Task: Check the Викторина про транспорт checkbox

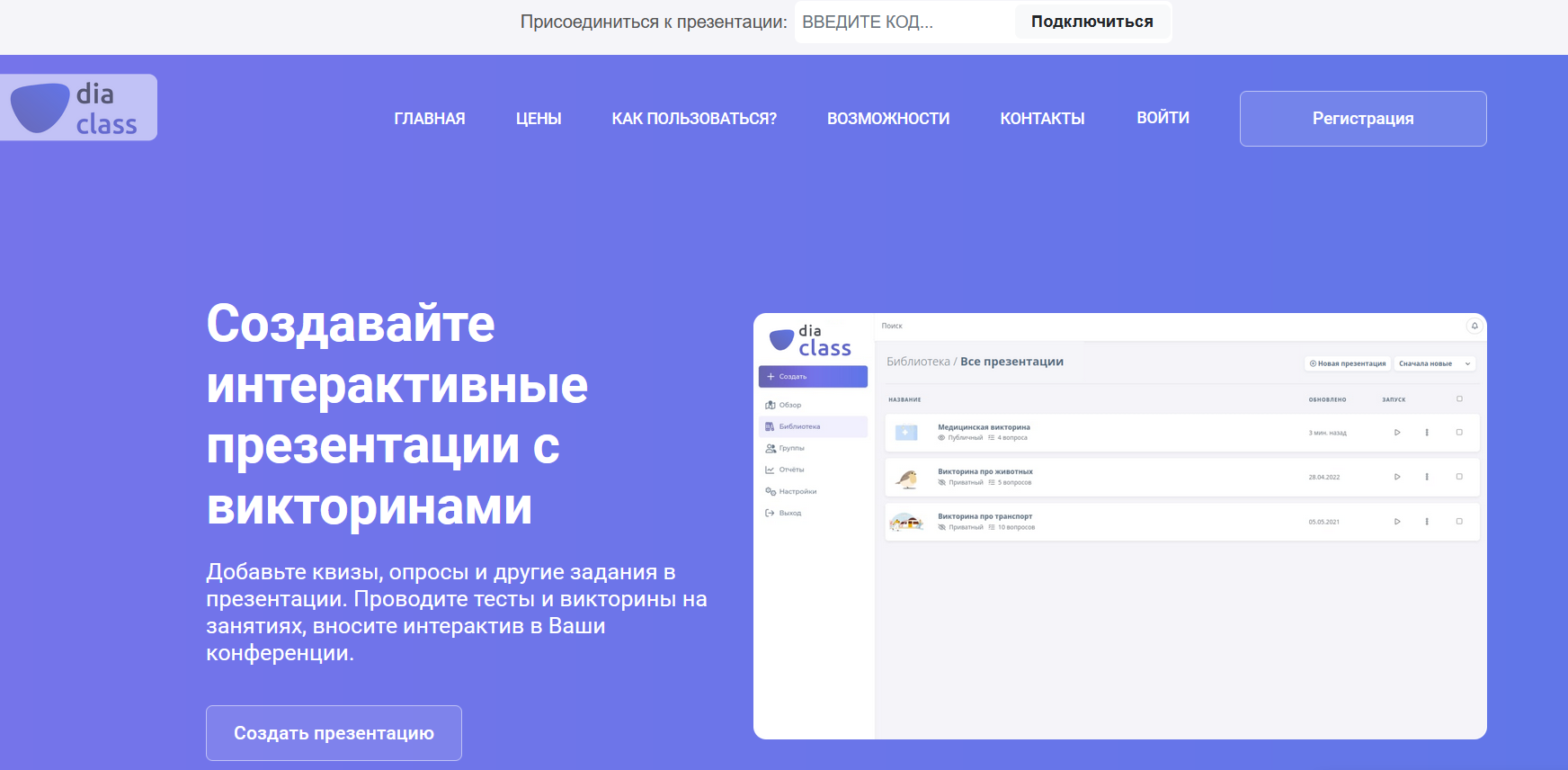Action: coord(1459,522)
